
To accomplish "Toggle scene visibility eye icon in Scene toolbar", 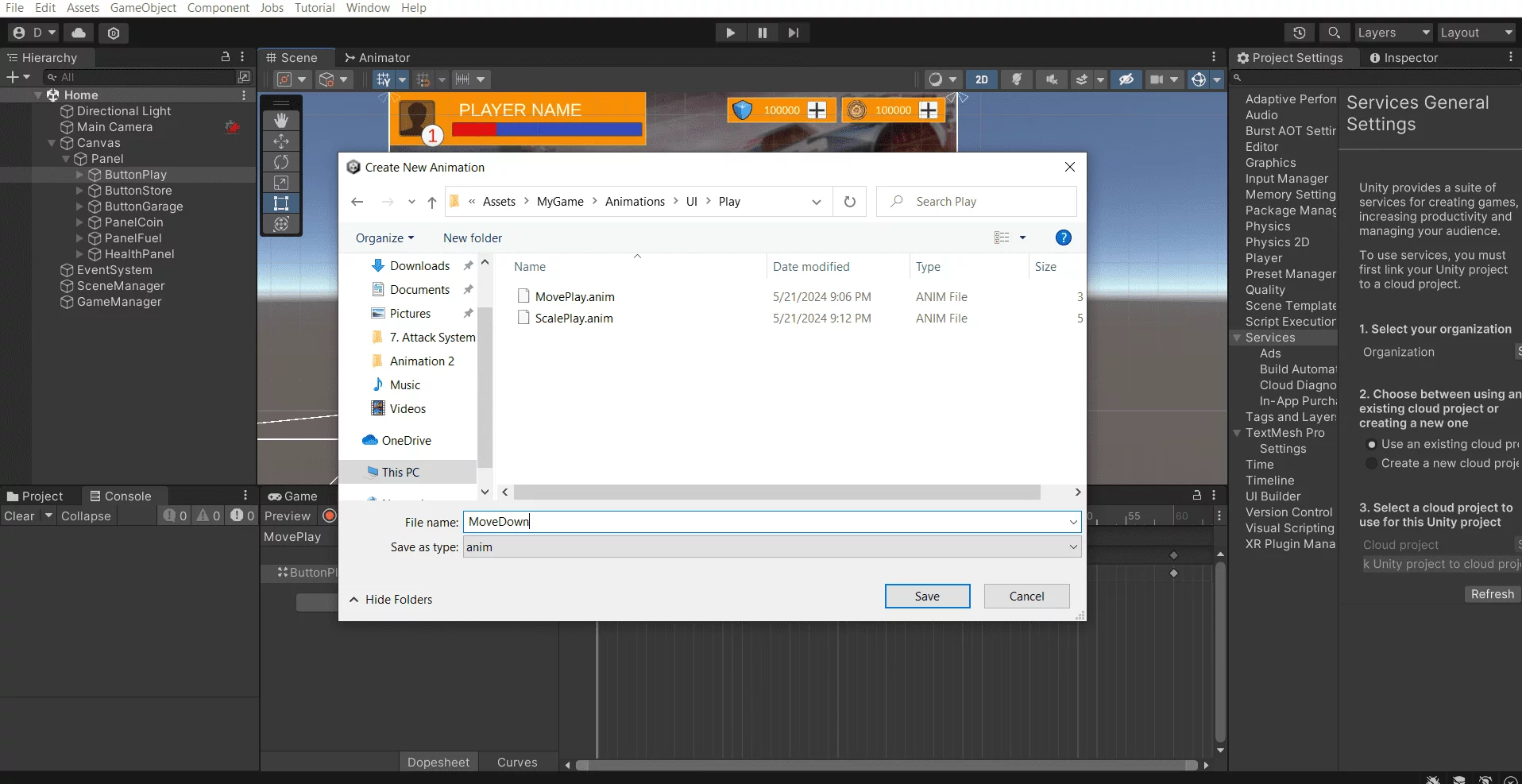I will (1127, 79).
